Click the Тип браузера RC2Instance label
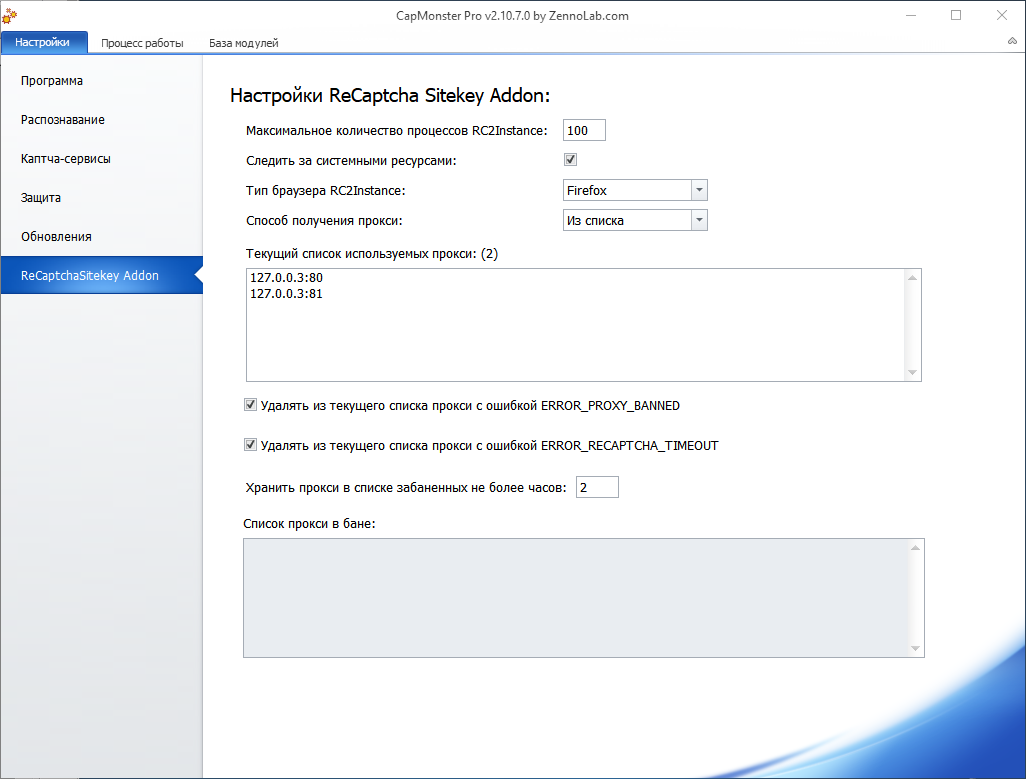 326,190
